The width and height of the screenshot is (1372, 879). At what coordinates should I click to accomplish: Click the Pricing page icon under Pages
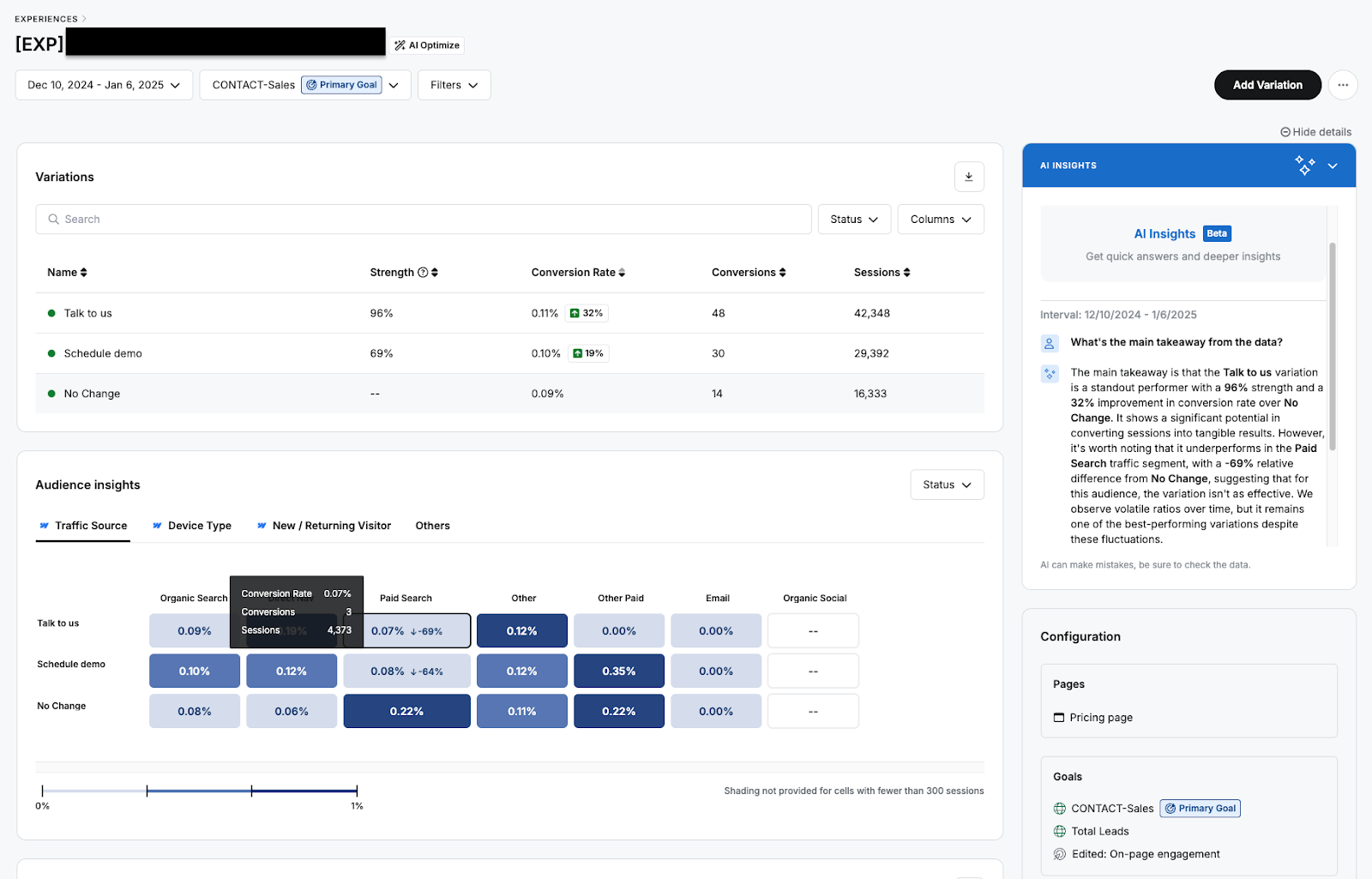[x=1059, y=717]
